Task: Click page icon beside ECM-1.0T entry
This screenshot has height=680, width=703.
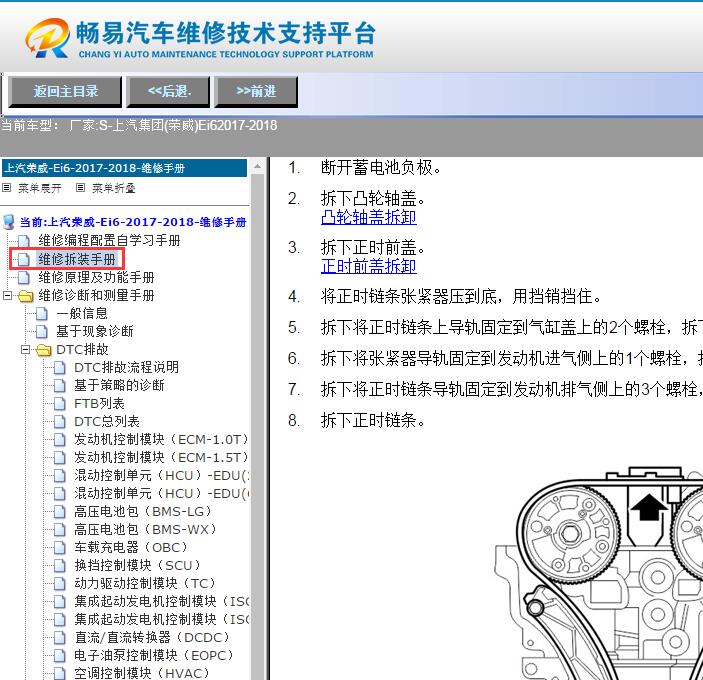Action: (x=59, y=440)
